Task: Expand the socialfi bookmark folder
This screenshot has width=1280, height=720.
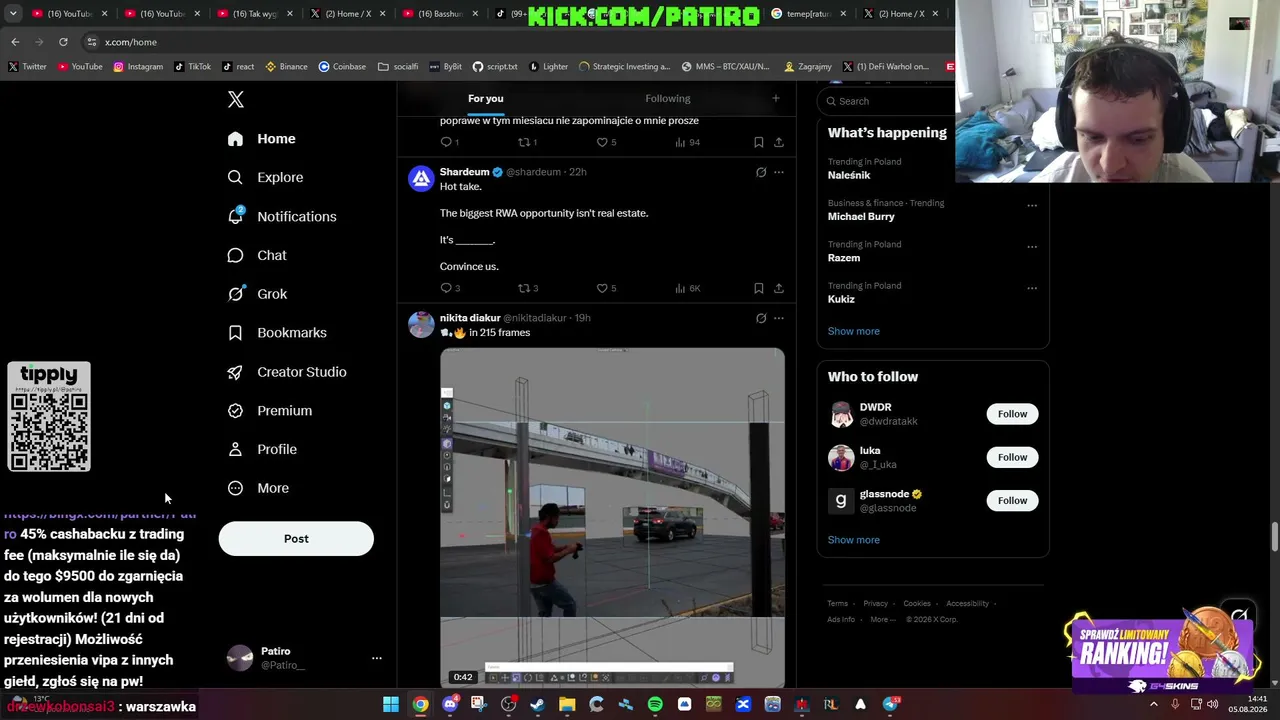Action: pyautogui.click(x=398, y=67)
